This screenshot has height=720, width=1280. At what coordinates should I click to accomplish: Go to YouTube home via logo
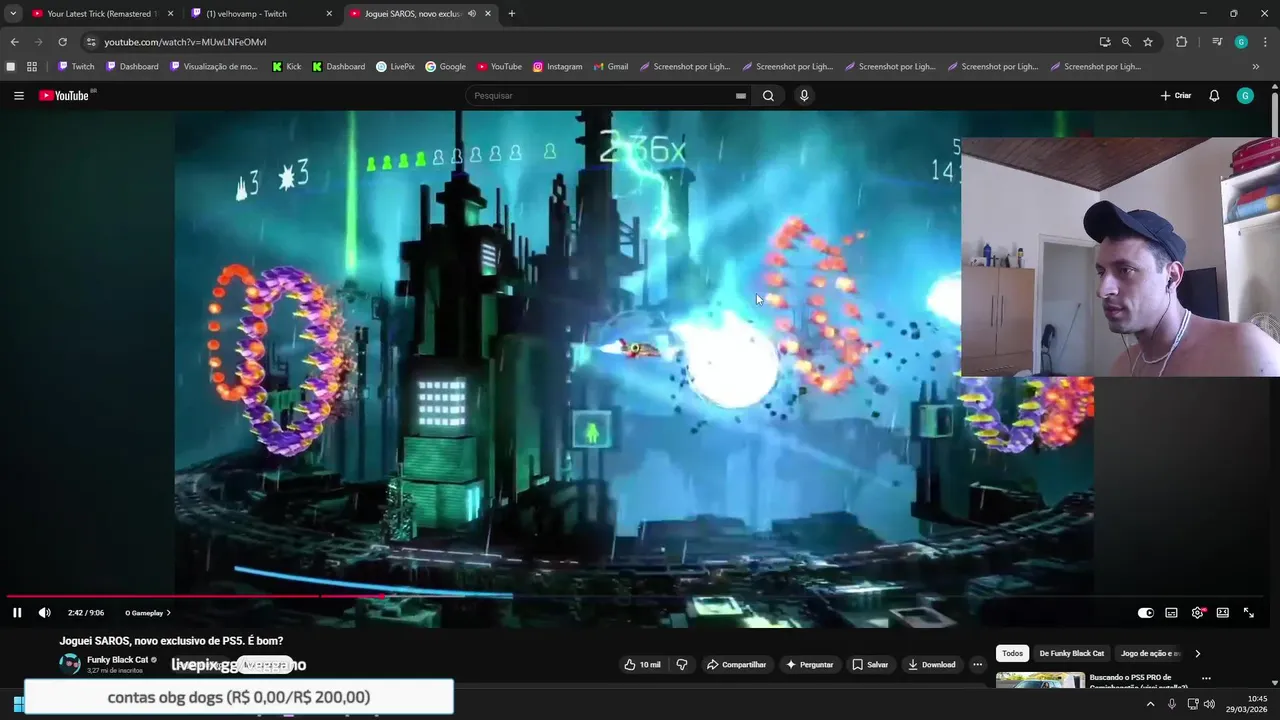coord(65,96)
